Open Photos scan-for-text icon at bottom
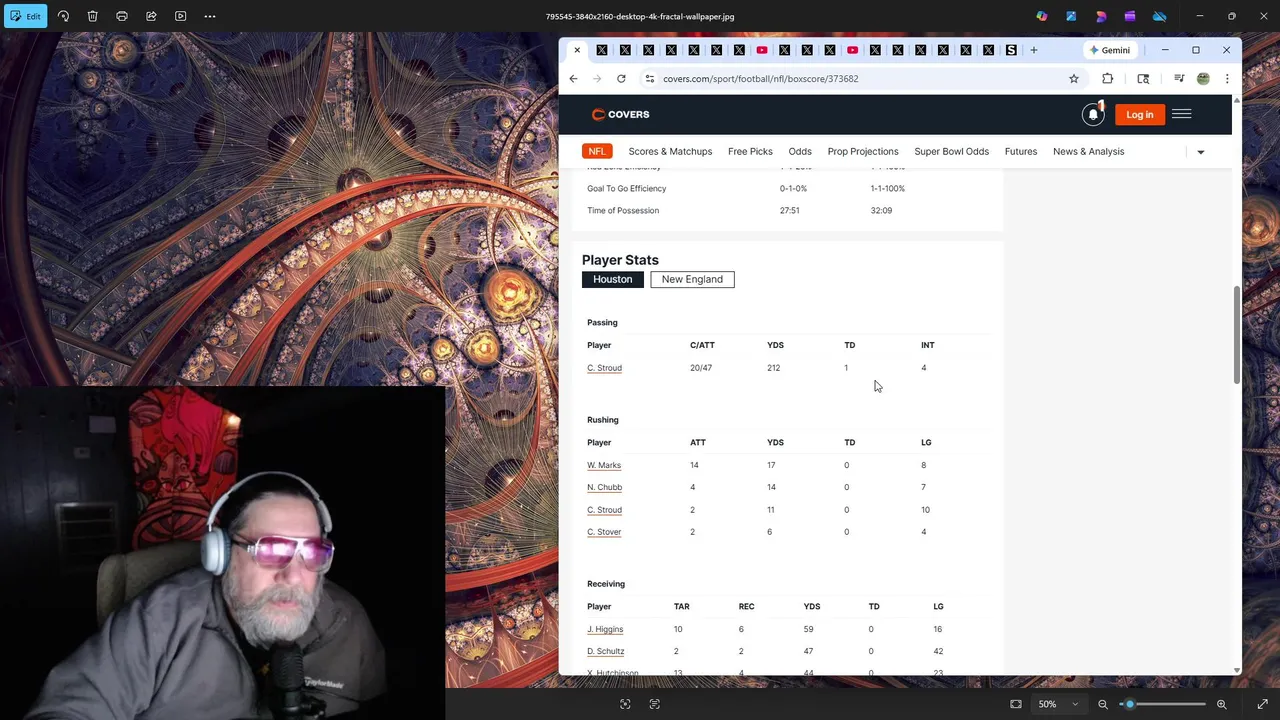 pyautogui.click(x=655, y=704)
